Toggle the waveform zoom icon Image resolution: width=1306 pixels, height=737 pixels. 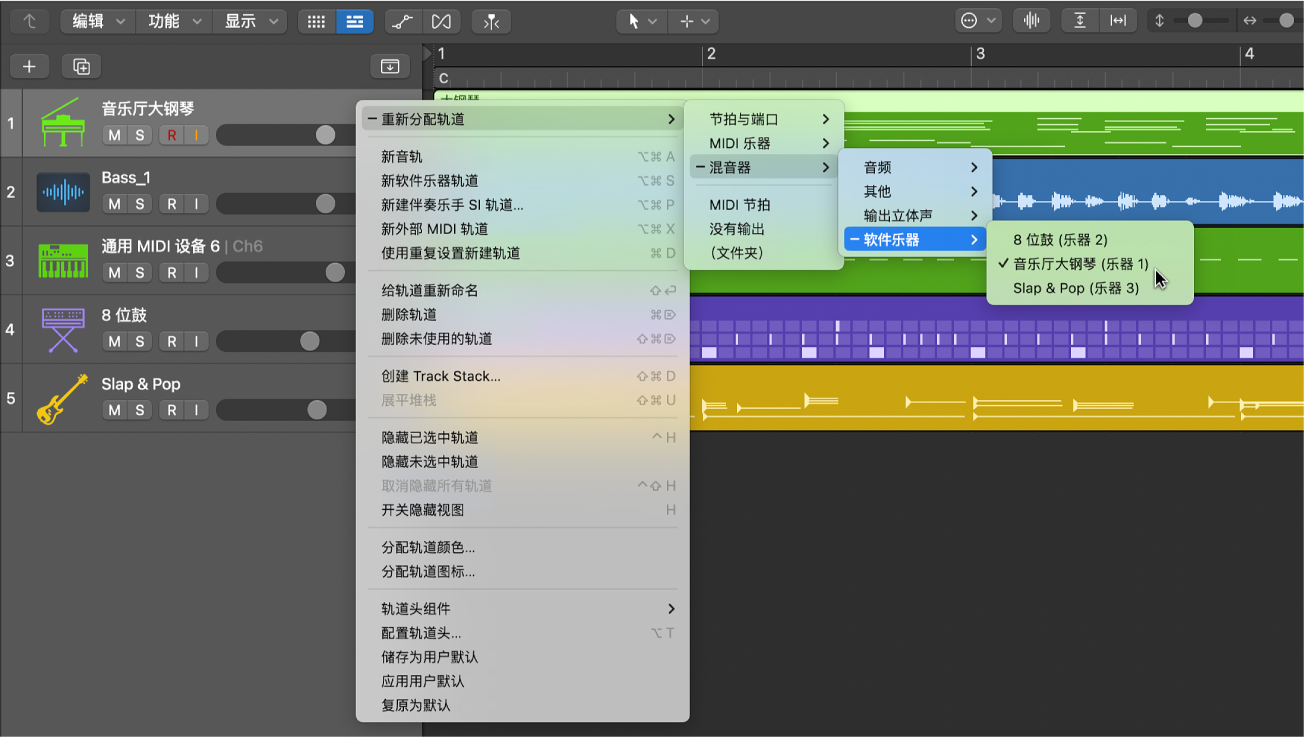(x=1032, y=21)
